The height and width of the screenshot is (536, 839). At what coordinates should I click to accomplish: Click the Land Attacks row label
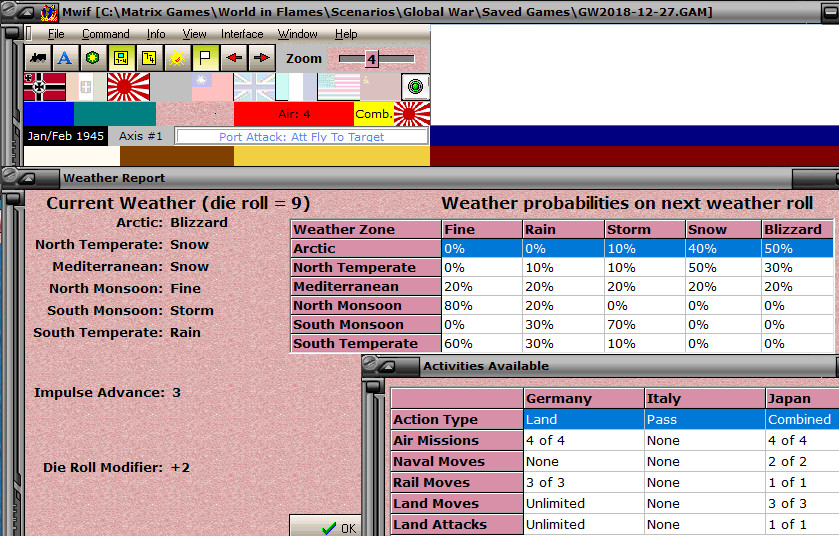(457, 525)
